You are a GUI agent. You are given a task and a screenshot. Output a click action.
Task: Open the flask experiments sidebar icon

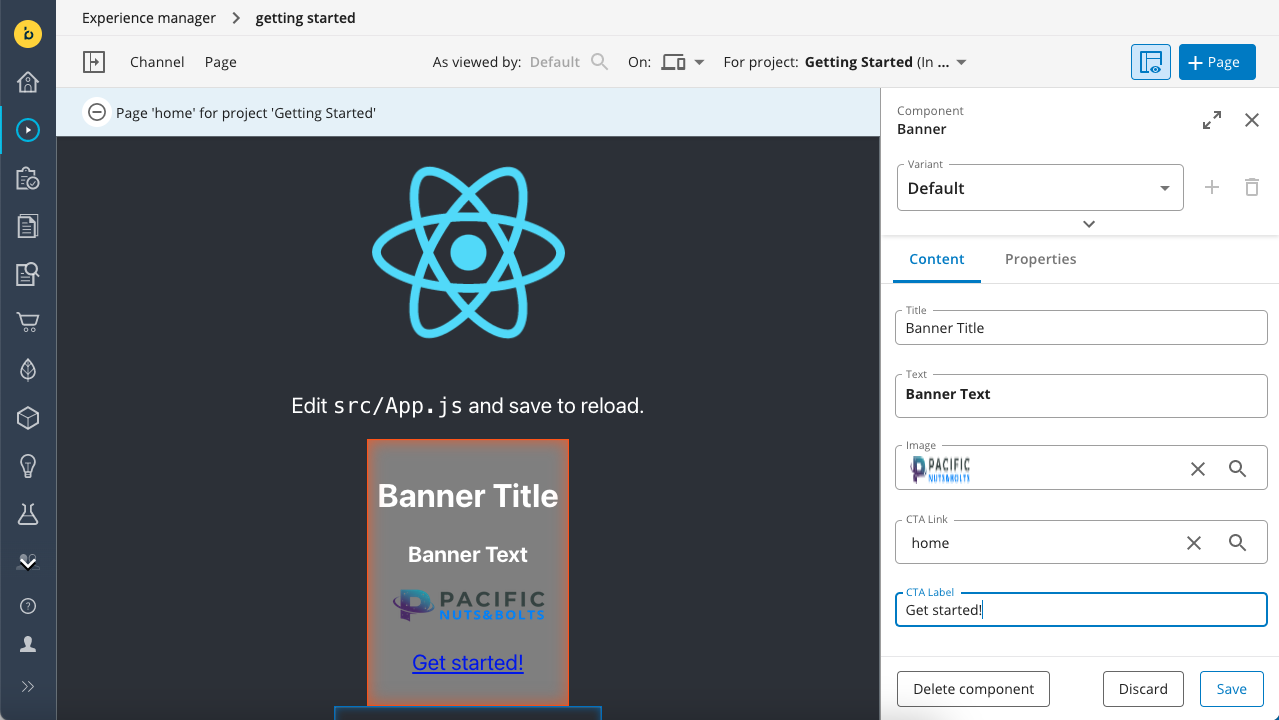pos(28,514)
